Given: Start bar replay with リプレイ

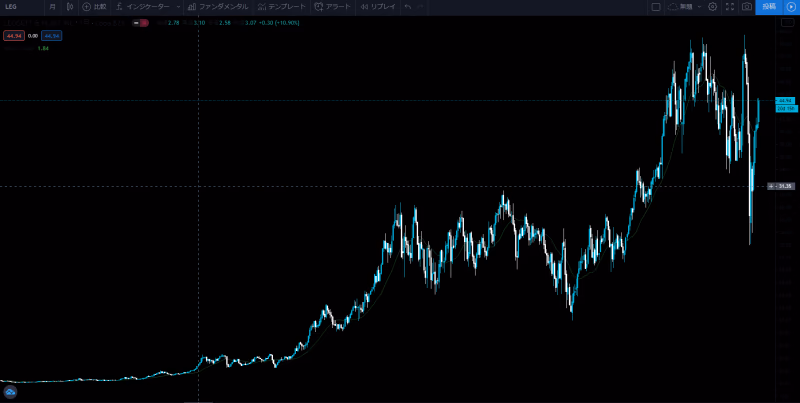Looking at the screenshot, I should pos(378,6).
